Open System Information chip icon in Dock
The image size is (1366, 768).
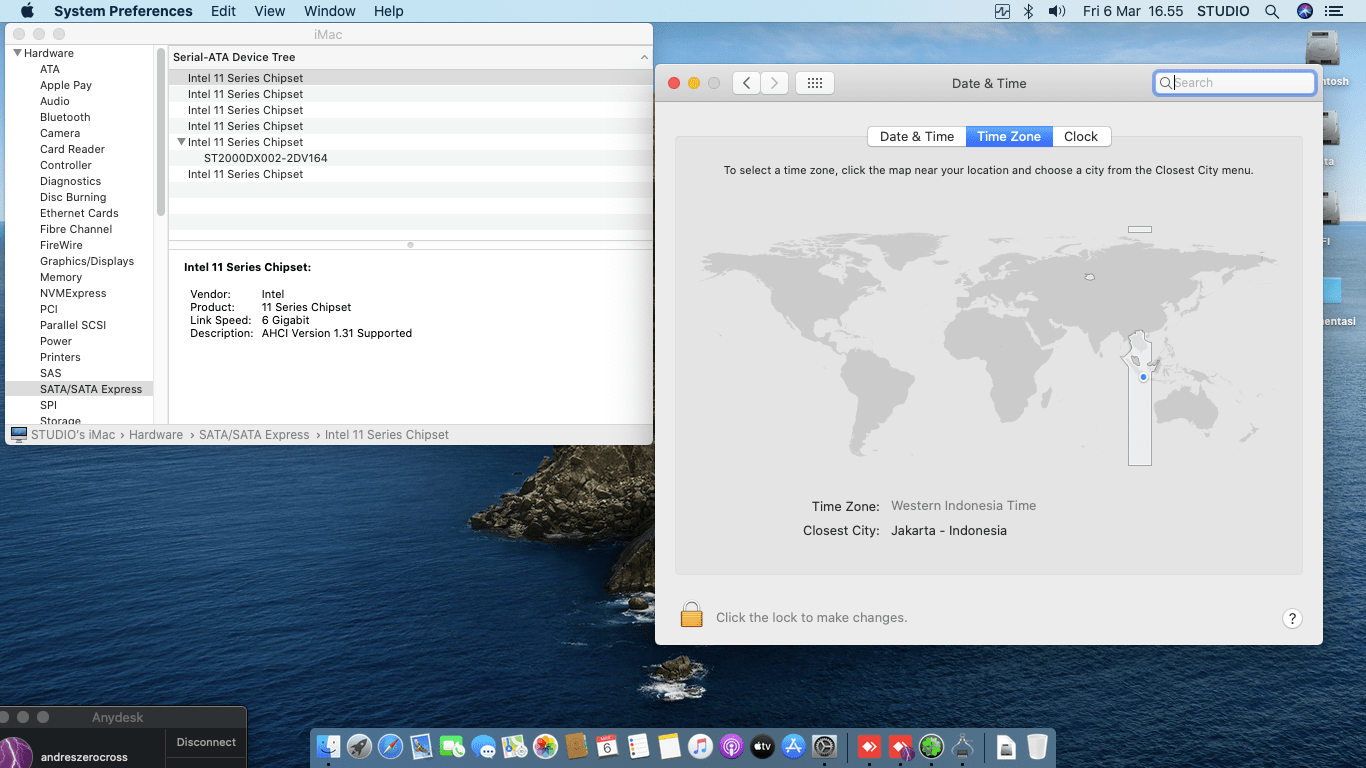(x=963, y=746)
